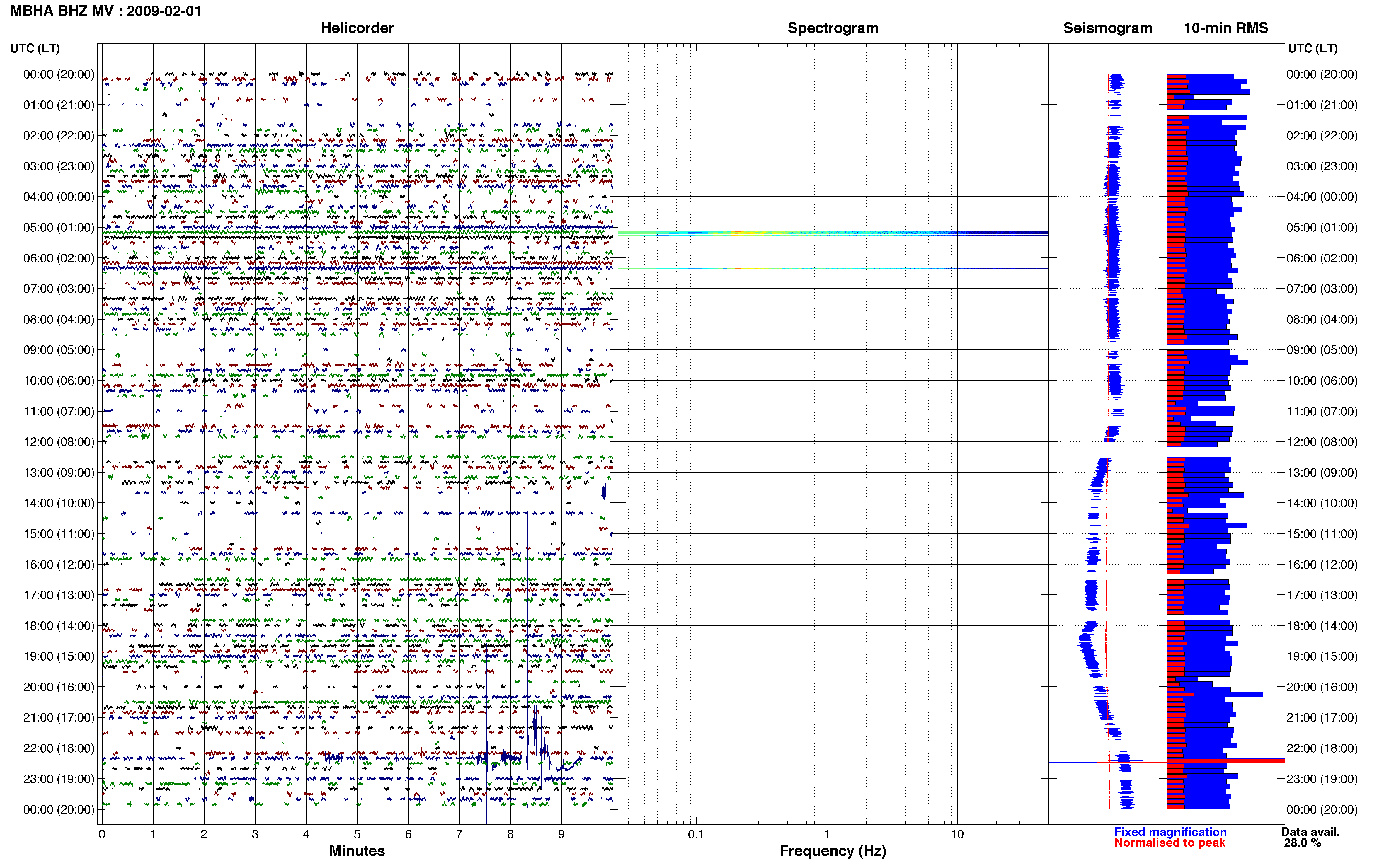Click the left-axis label '22:00 (18:00)'
Image resolution: width=1389 pixels, height=868 pixels.
pos(59,748)
